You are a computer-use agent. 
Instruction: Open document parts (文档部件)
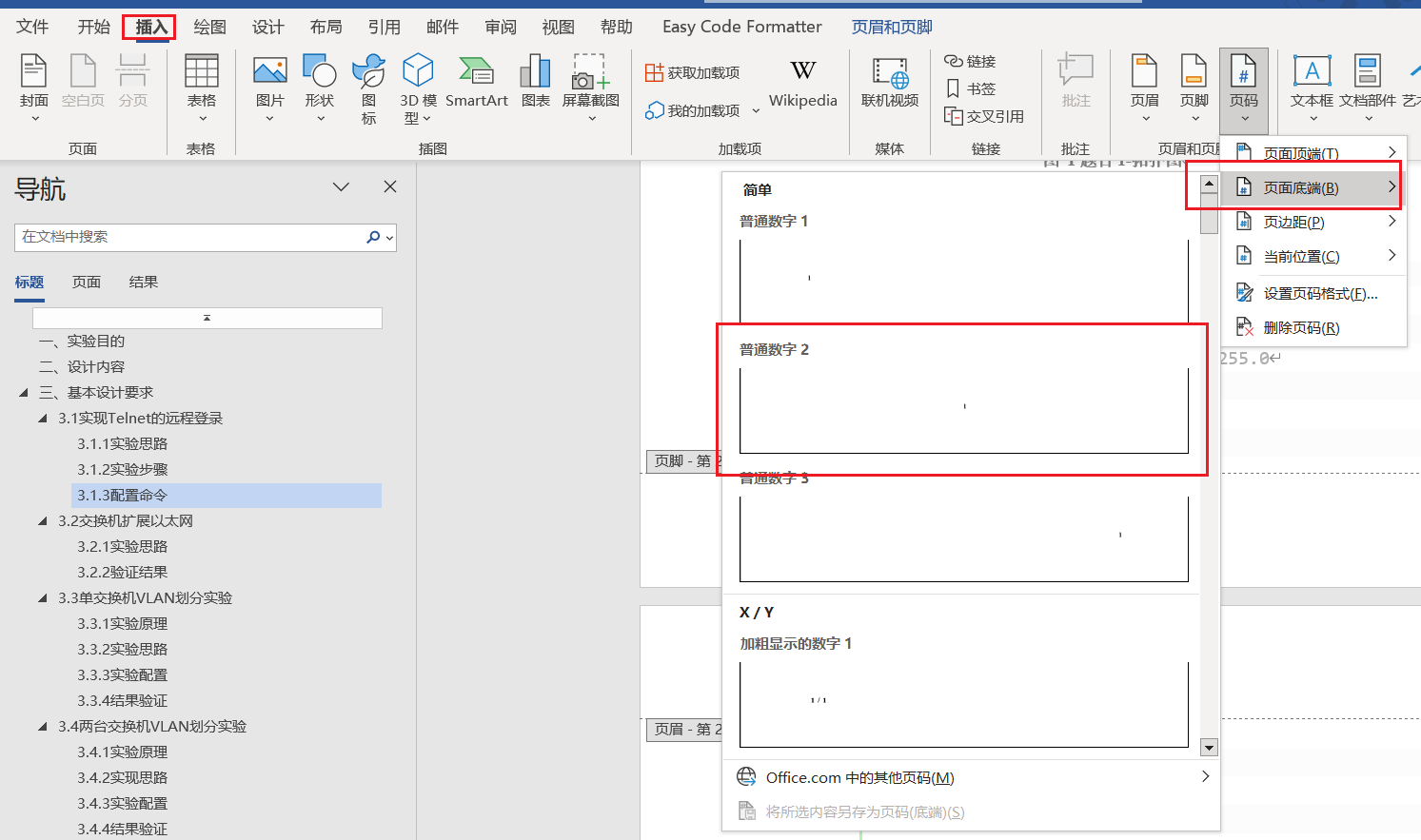click(x=1368, y=88)
